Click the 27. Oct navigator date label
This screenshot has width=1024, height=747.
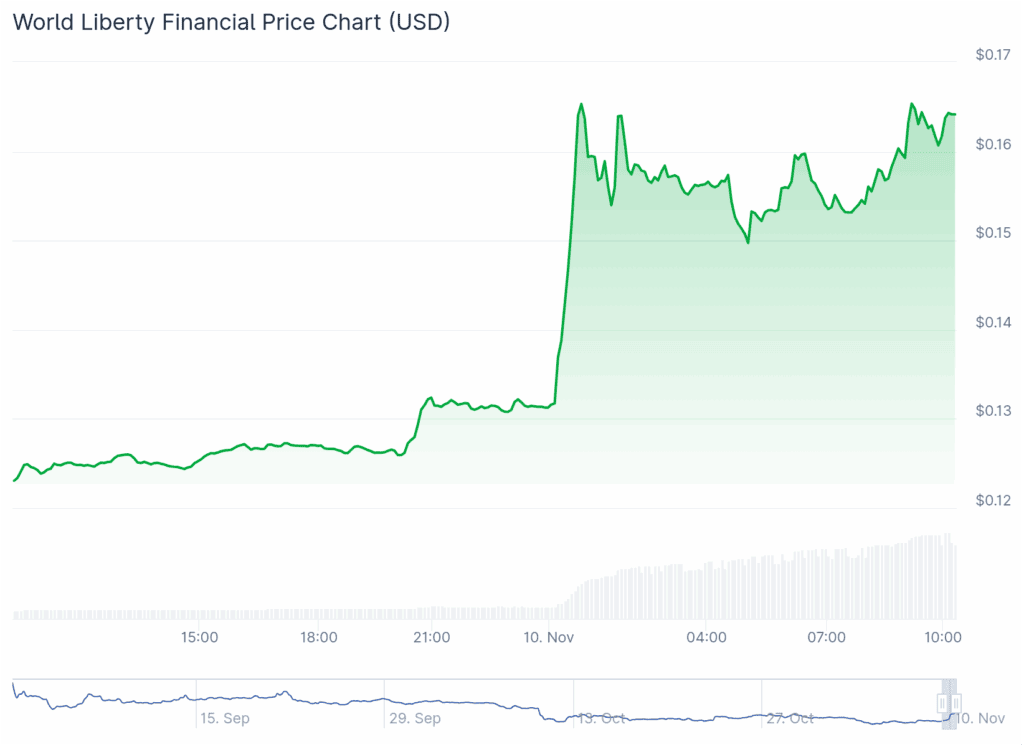coord(791,718)
